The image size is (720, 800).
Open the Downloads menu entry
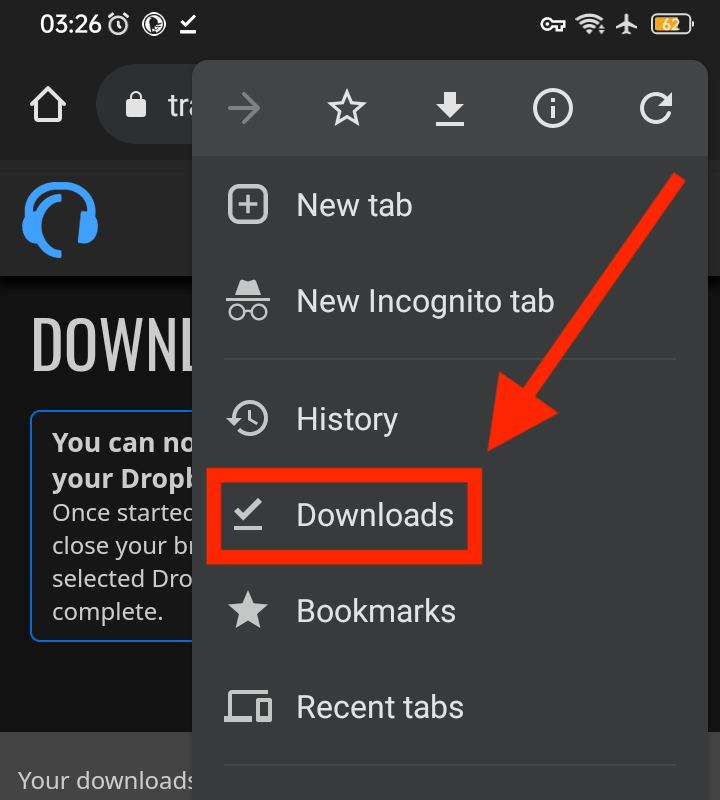click(375, 515)
